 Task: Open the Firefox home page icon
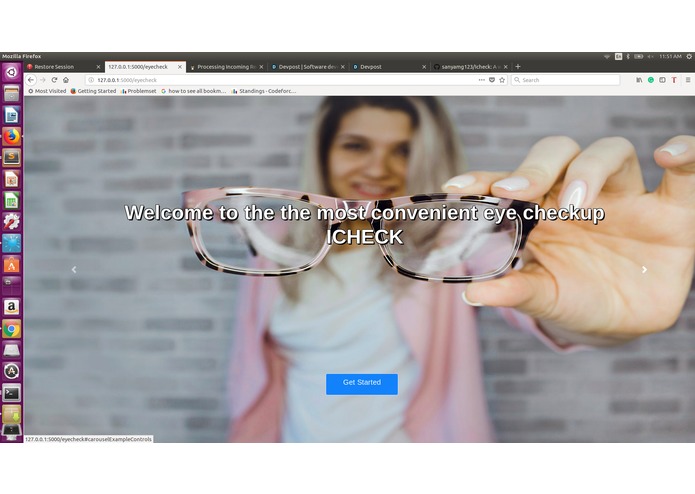(66, 80)
